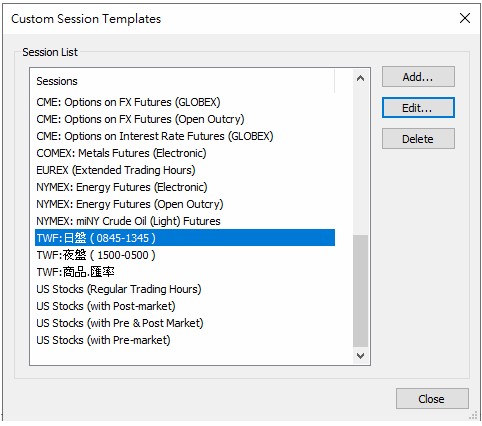Select CME: Options on FX Futures (GLOBEX)
The image size is (482, 426).
tap(185, 102)
